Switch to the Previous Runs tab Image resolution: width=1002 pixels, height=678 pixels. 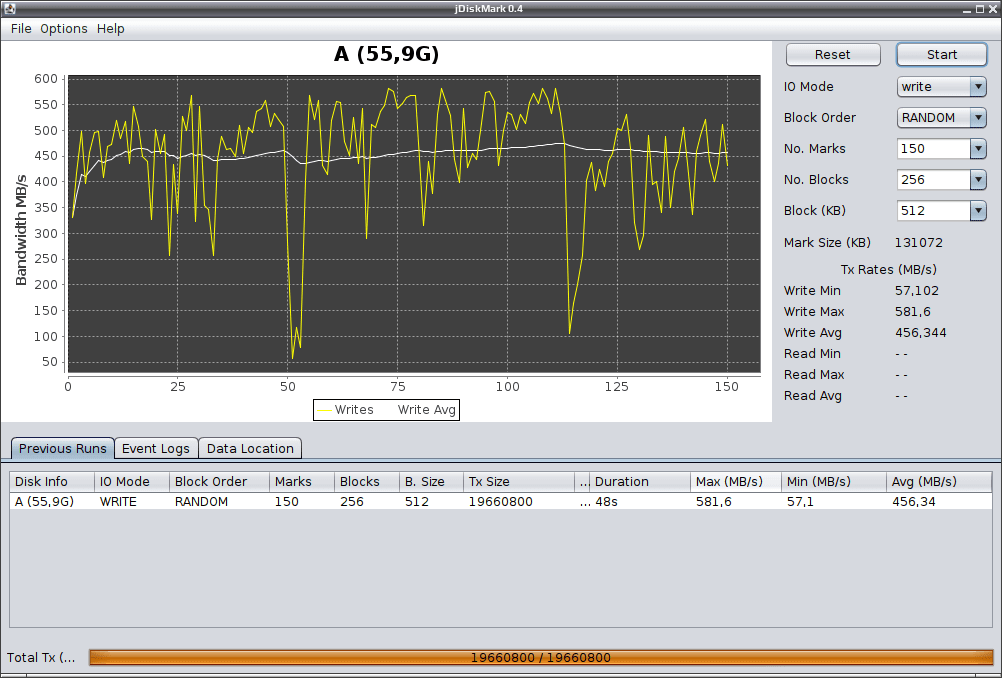(63, 448)
